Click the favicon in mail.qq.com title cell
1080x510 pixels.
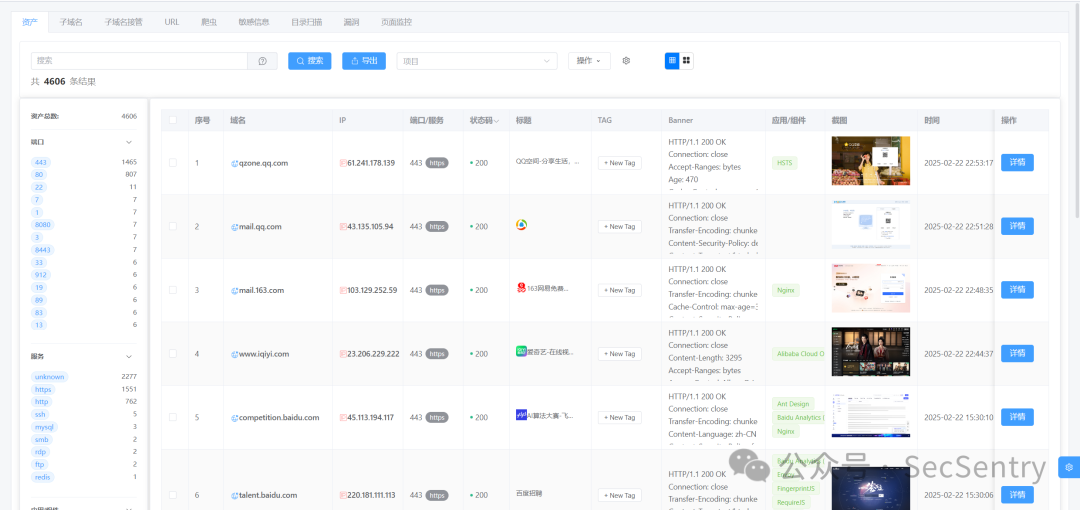pos(521,225)
